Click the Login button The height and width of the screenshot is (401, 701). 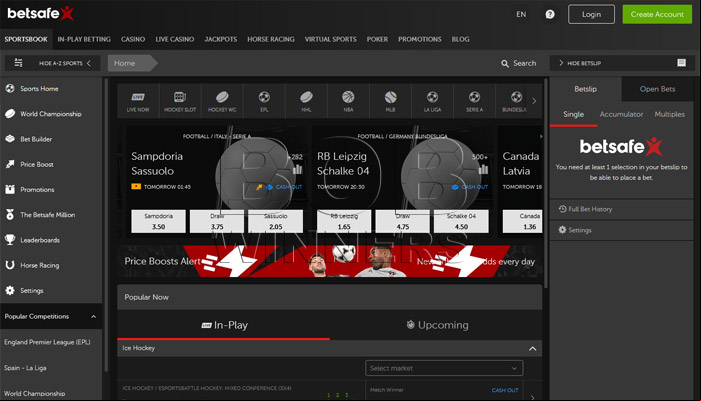coord(591,14)
